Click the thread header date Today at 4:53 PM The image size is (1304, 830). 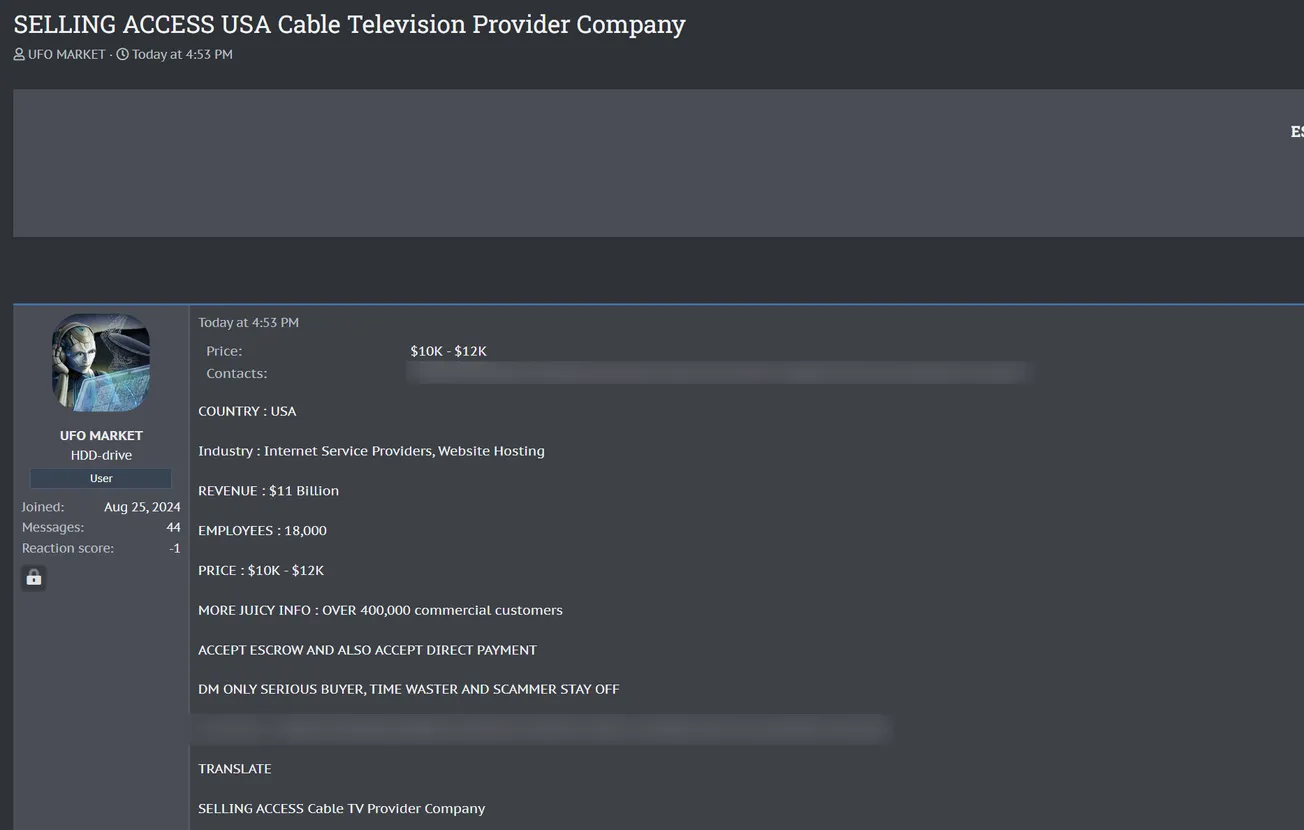click(x=182, y=55)
